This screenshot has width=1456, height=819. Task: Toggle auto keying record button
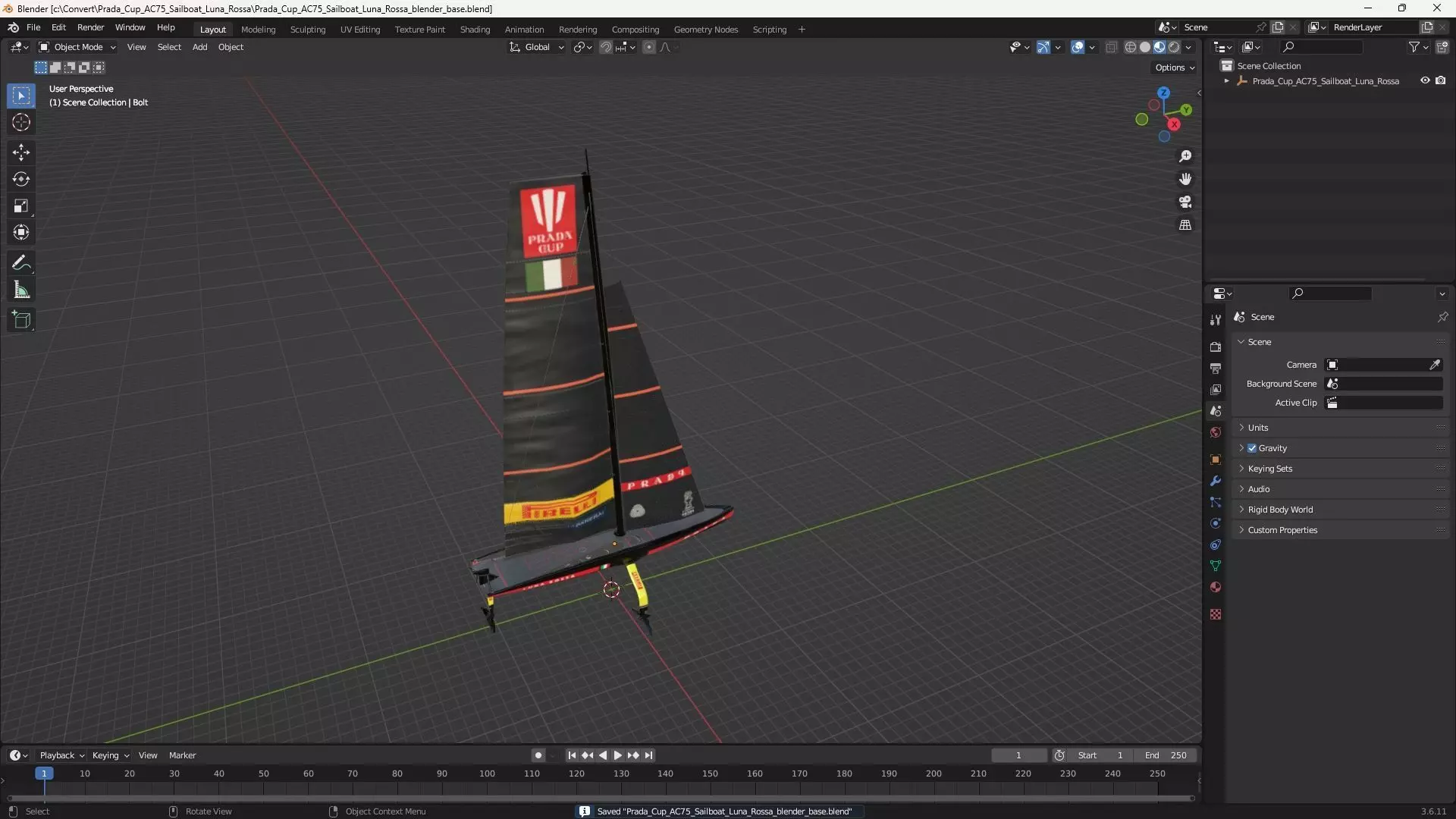pyautogui.click(x=538, y=755)
